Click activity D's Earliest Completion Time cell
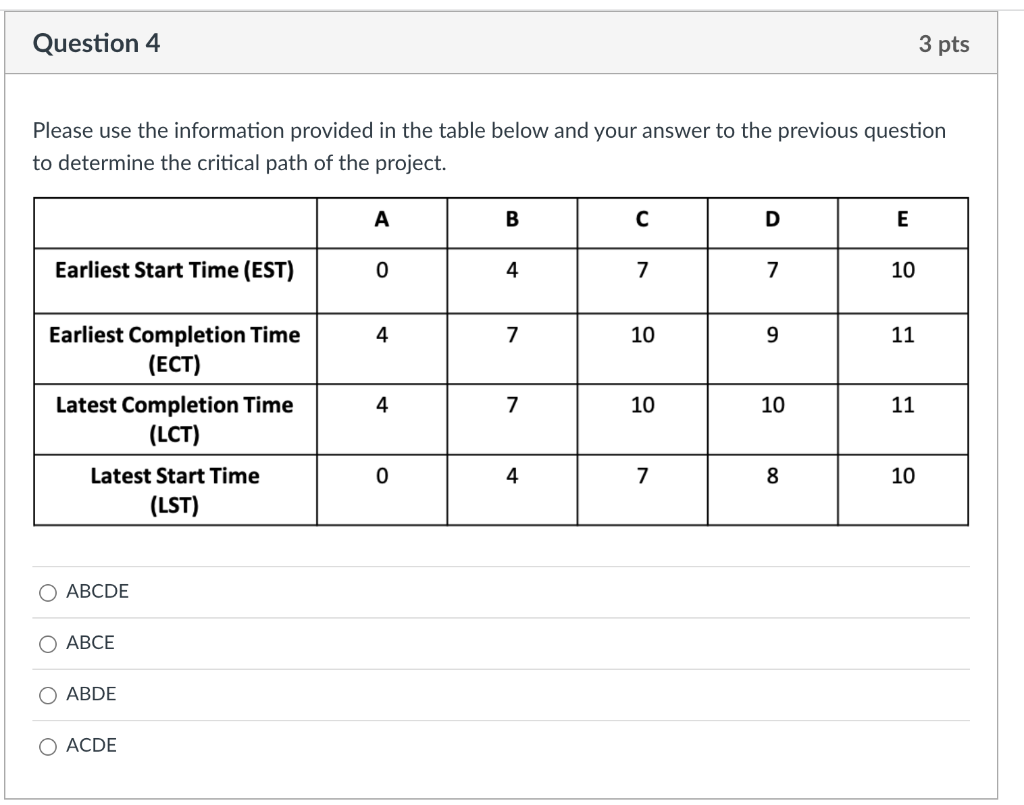This screenshot has height=805, width=1024. [x=772, y=335]
